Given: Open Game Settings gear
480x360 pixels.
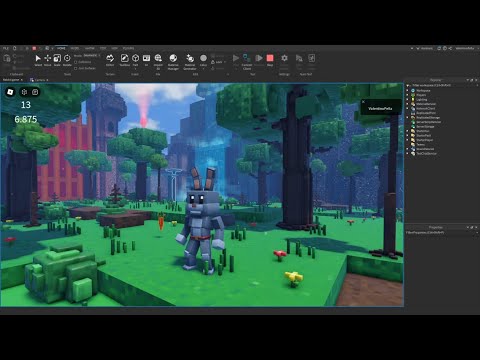Looking at the screenshot, I should [x=284, y=58].
